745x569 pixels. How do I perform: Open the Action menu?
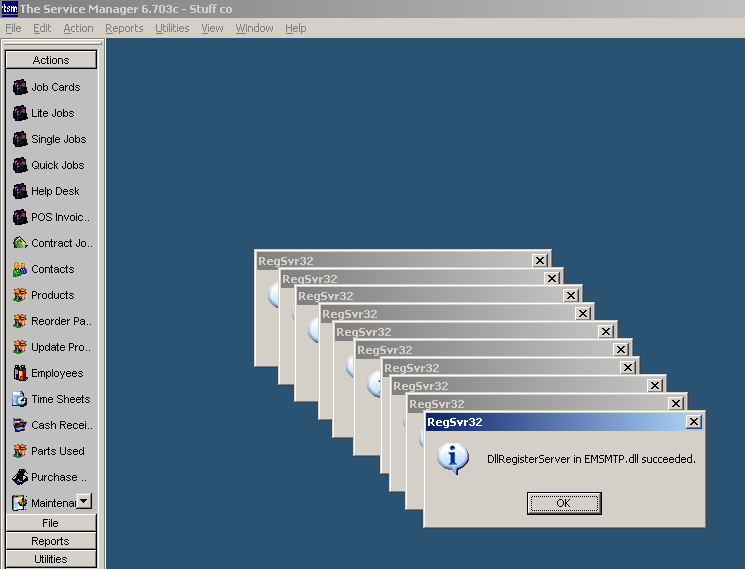tap(78, 28)
